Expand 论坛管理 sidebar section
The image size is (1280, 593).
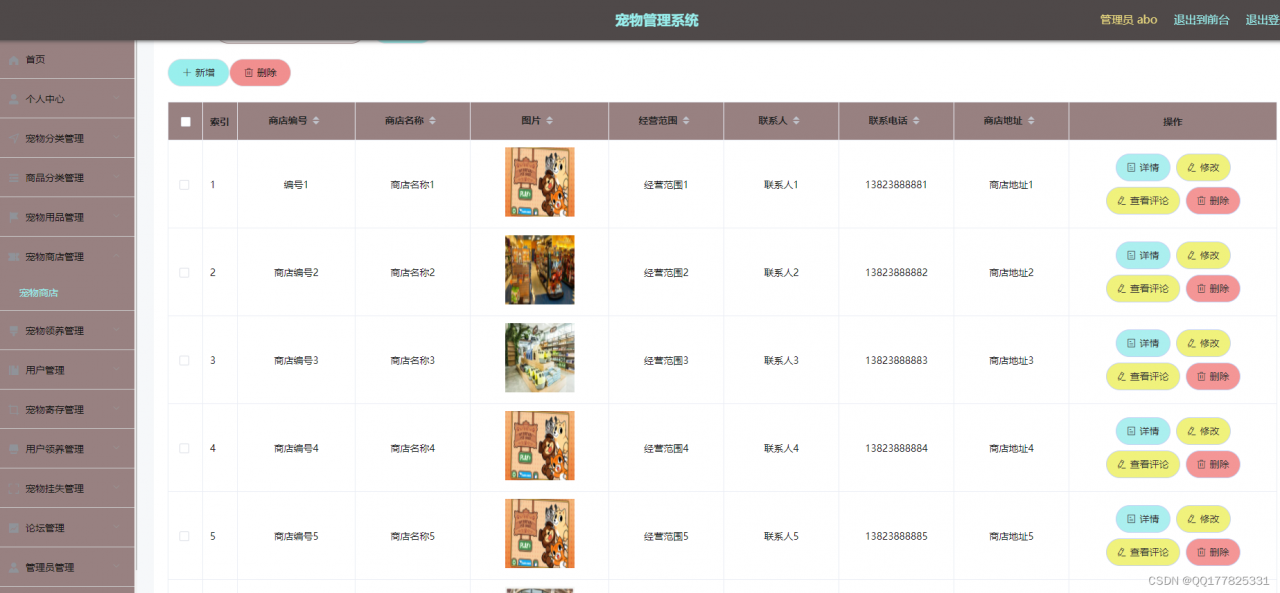(x=67, y=528)
